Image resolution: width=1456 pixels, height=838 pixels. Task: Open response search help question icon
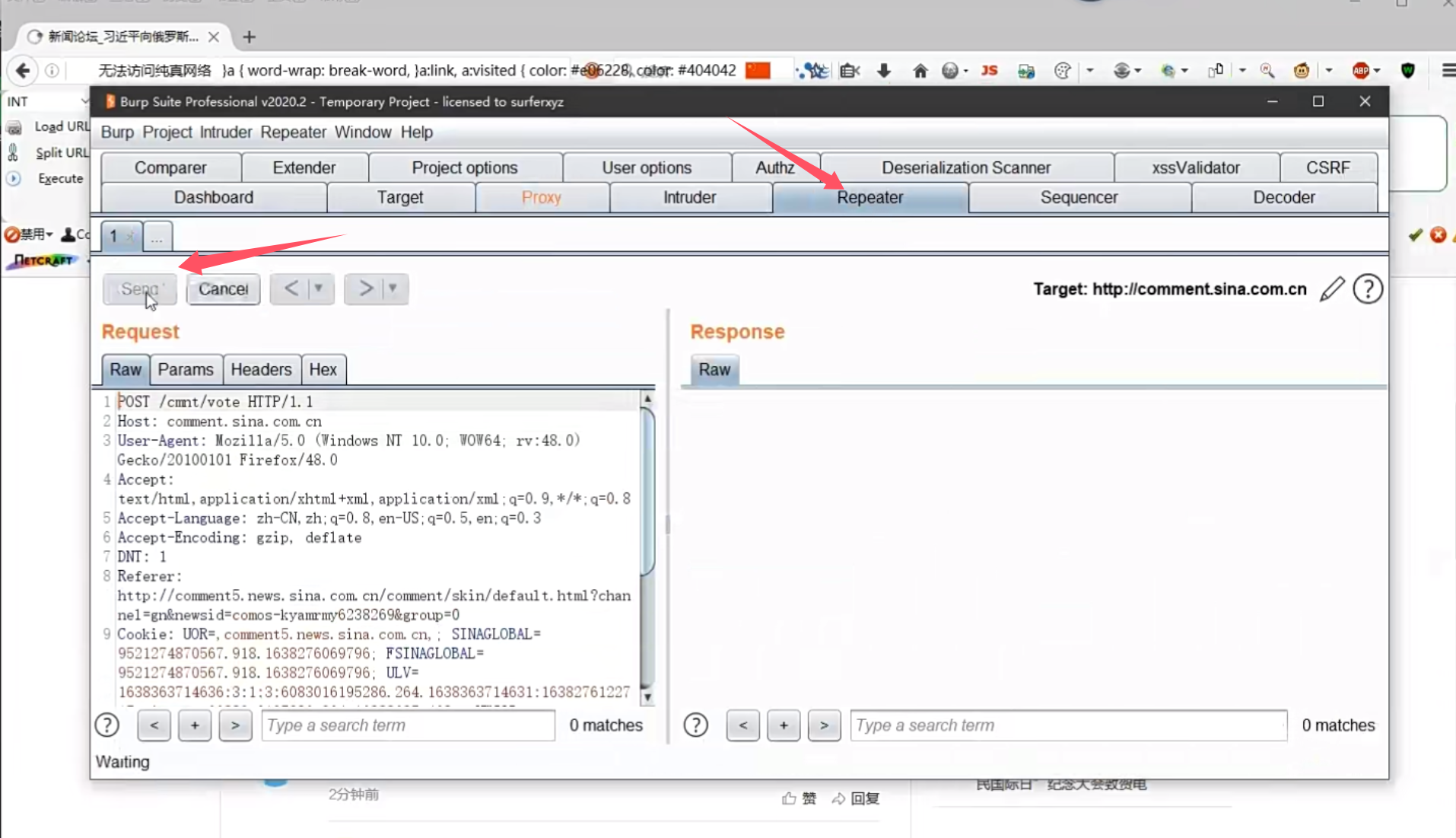tap(696, 725)
